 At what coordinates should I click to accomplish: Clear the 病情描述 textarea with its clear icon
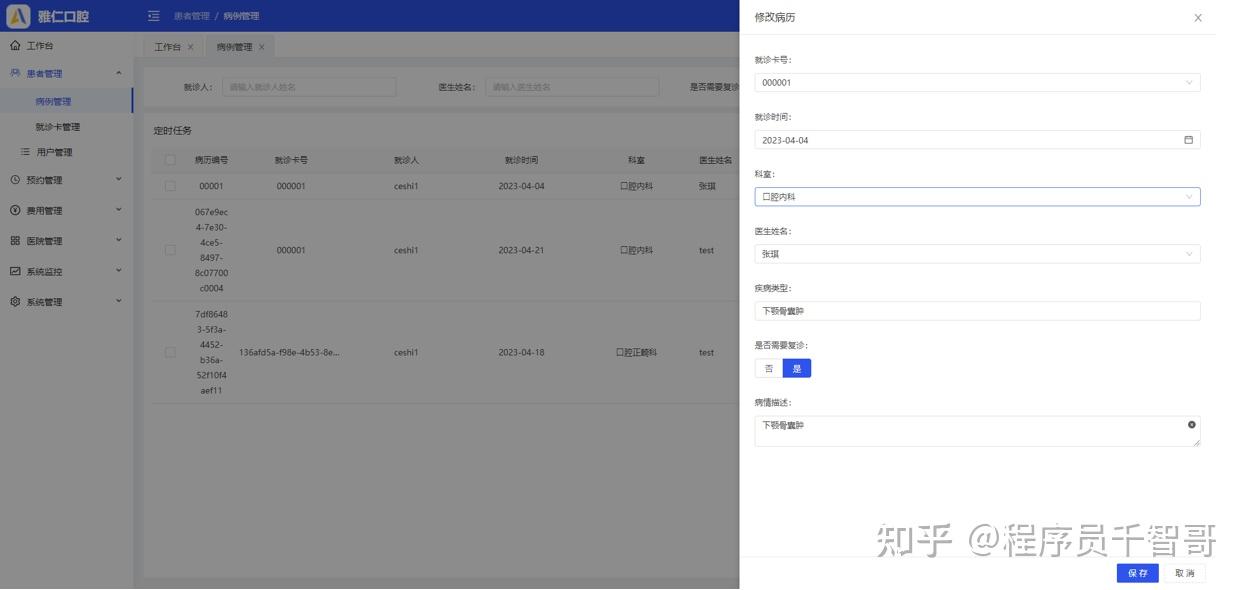click(1191, 425)
